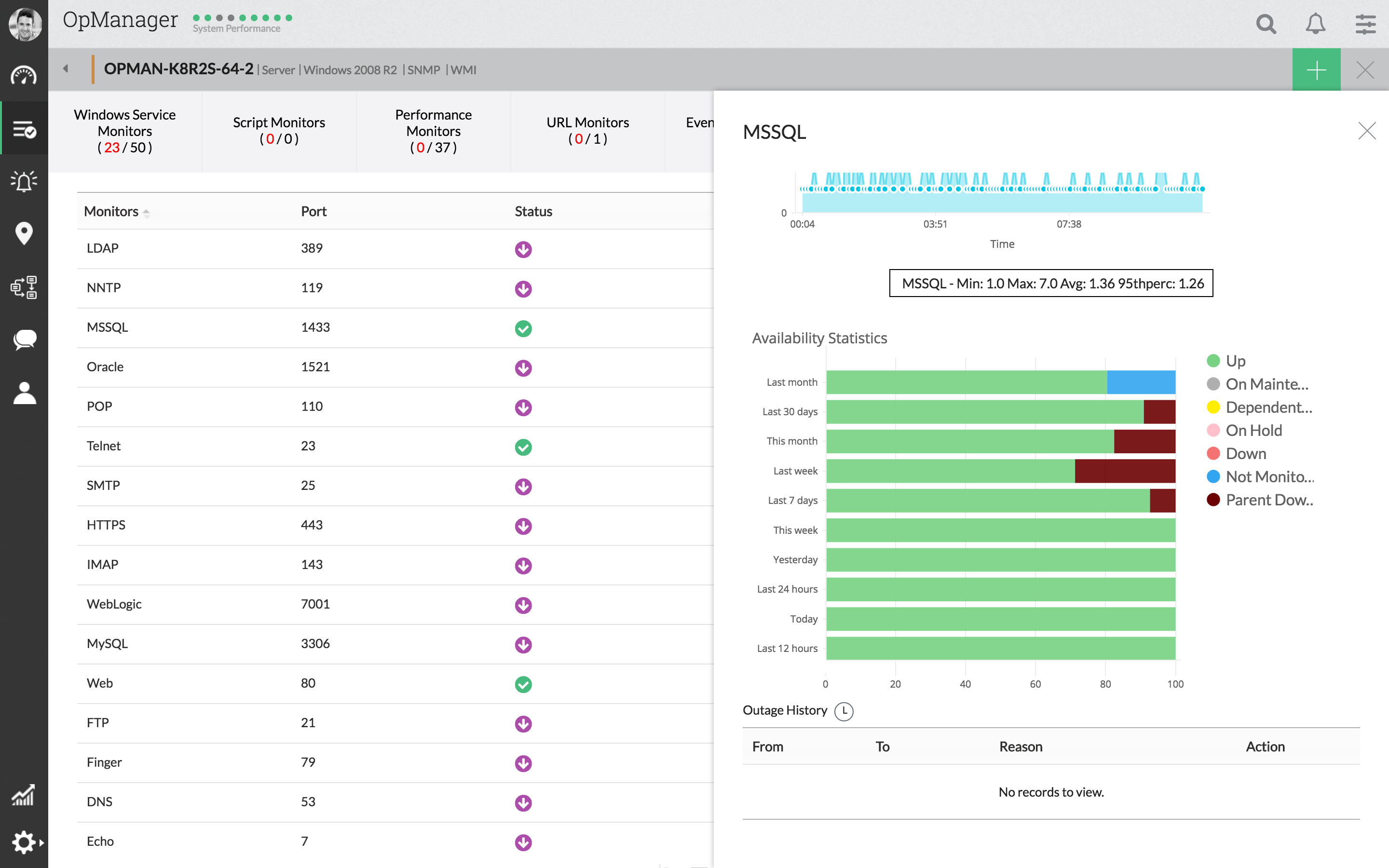
Task: Open the Alarms bell icon in sidebar
Action: (24, 181)
